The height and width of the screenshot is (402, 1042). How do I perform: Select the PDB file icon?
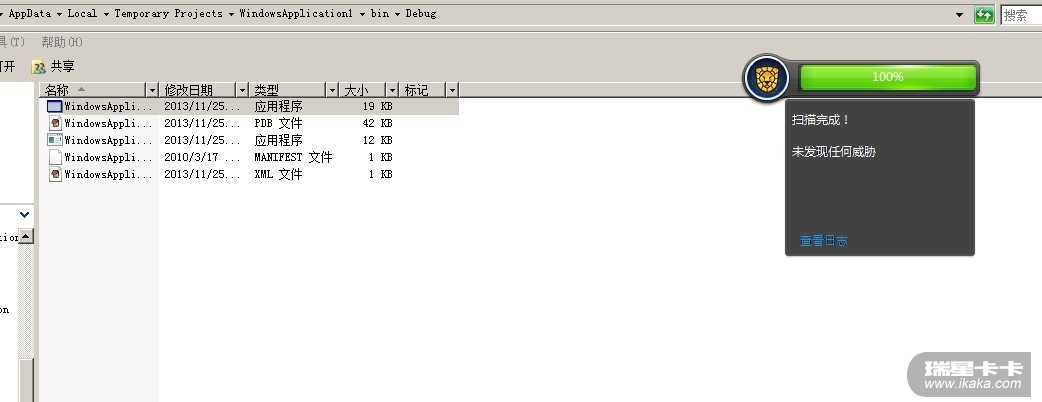coord(55,123)
